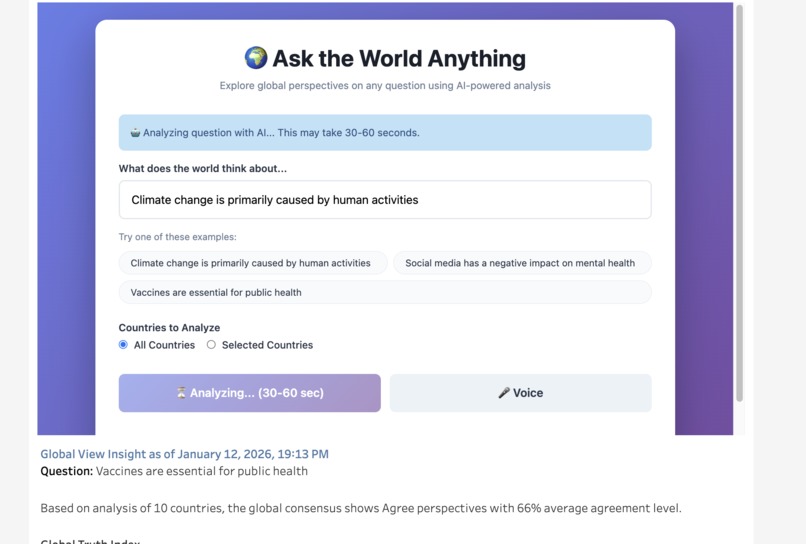
Task: Click the Question: Vaccines are essential line
Action: pos(174,471)
